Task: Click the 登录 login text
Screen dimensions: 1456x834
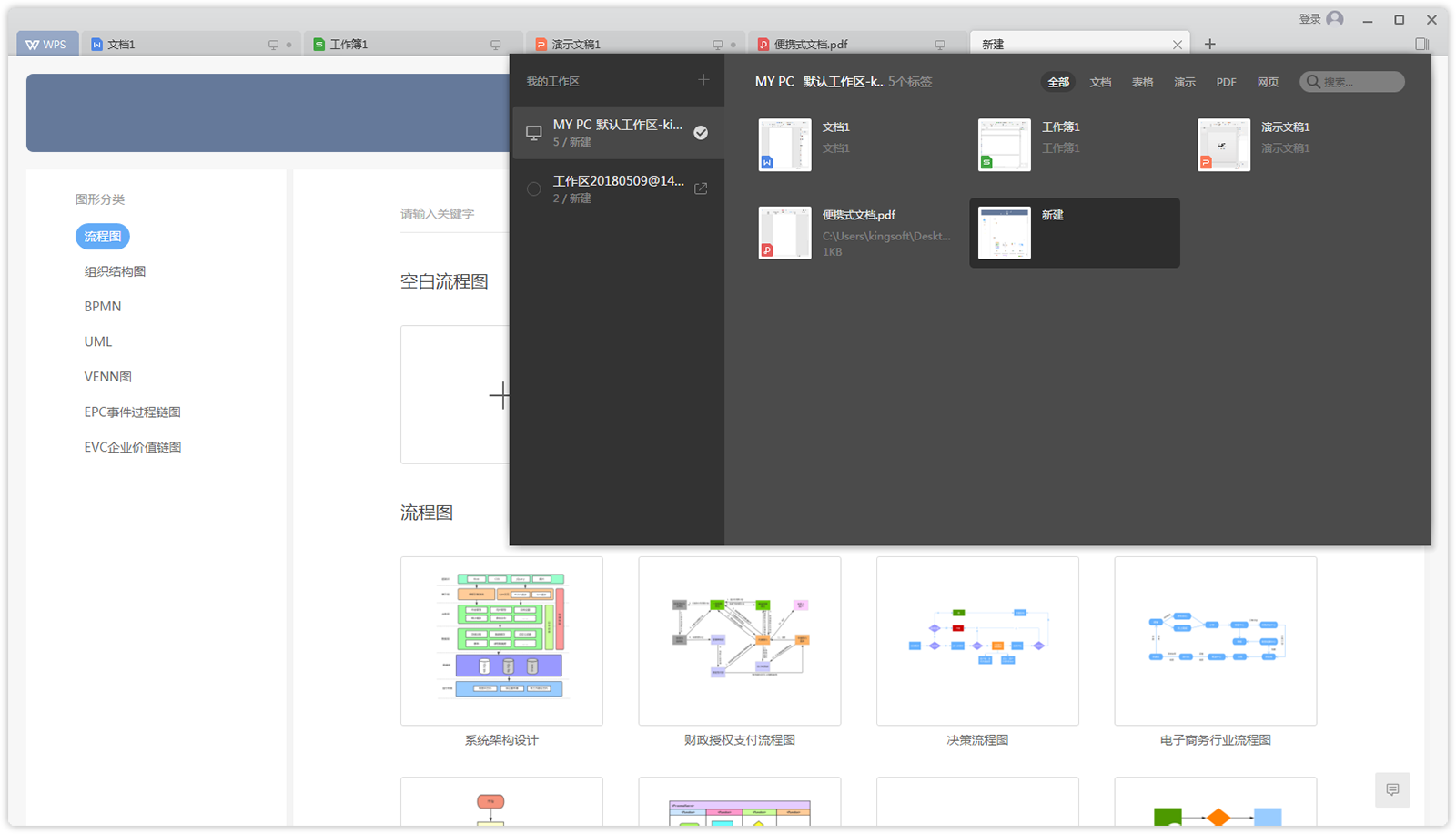Action: [x=1309, y=19]
